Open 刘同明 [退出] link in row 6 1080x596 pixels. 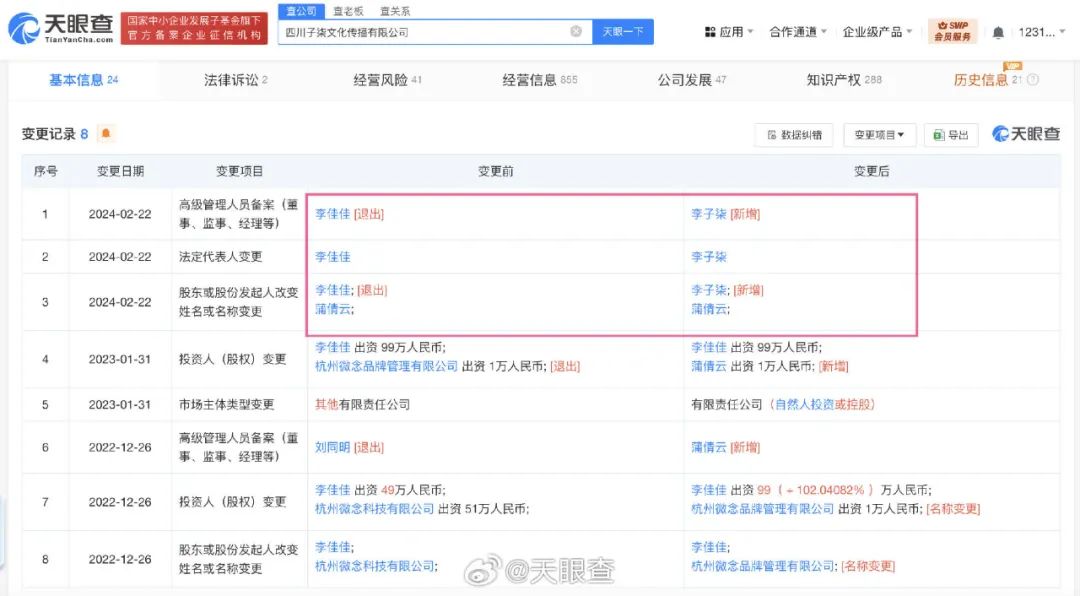click(x=349, y=448)
